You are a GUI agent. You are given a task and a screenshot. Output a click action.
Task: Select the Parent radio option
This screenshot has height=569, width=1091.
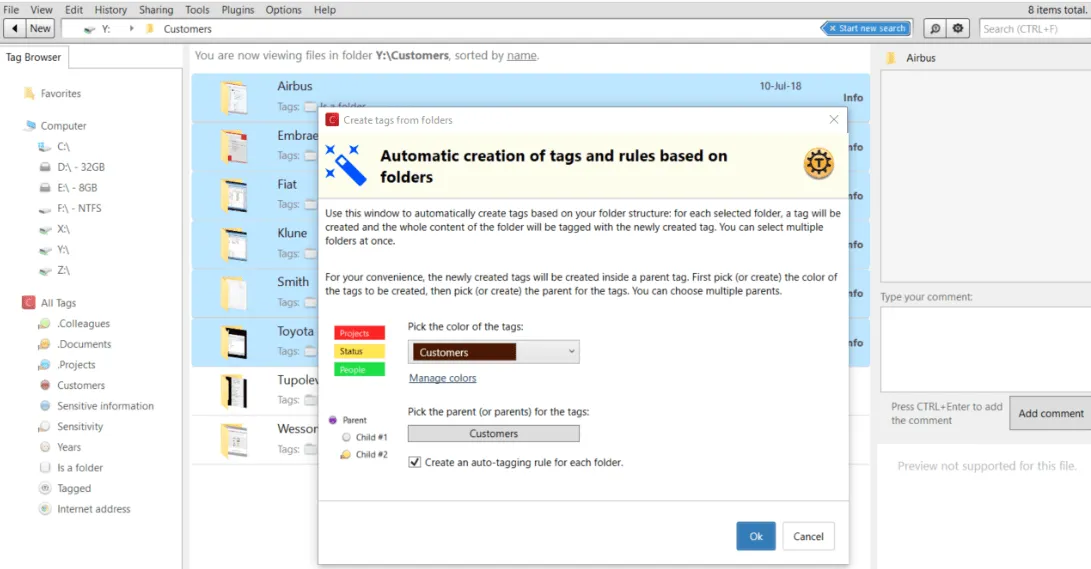click(x=333, y=420)
